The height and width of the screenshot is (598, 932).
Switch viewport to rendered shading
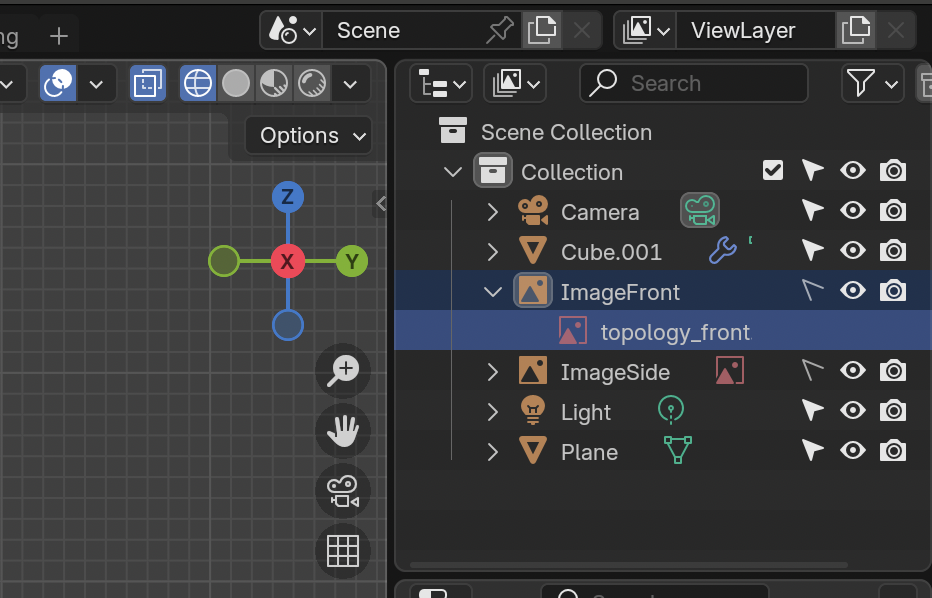[312, 83]
